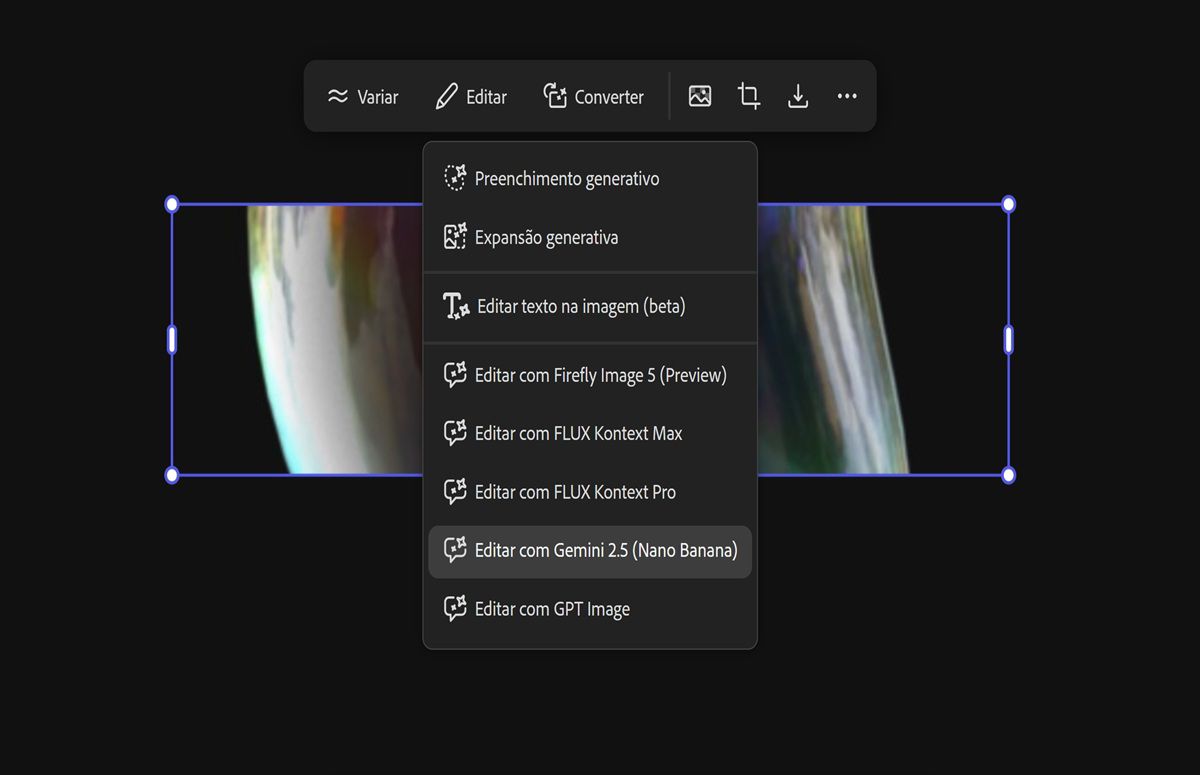This screenshot has width=1200, height=775.
Task: Select the crop tool icon
Action: (x=749, y=96)
